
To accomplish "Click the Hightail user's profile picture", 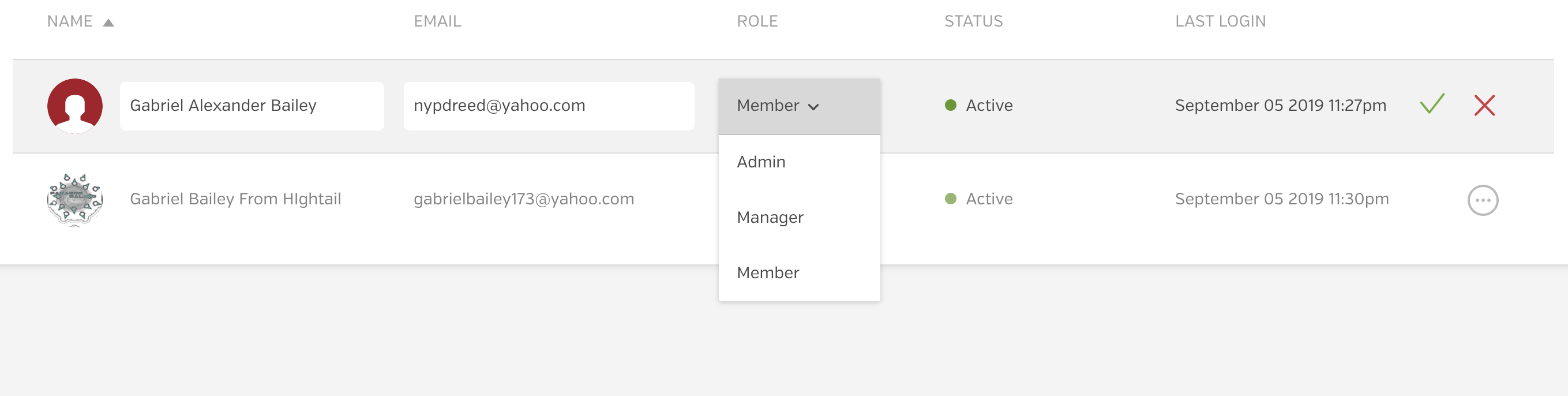I will 75,199.
